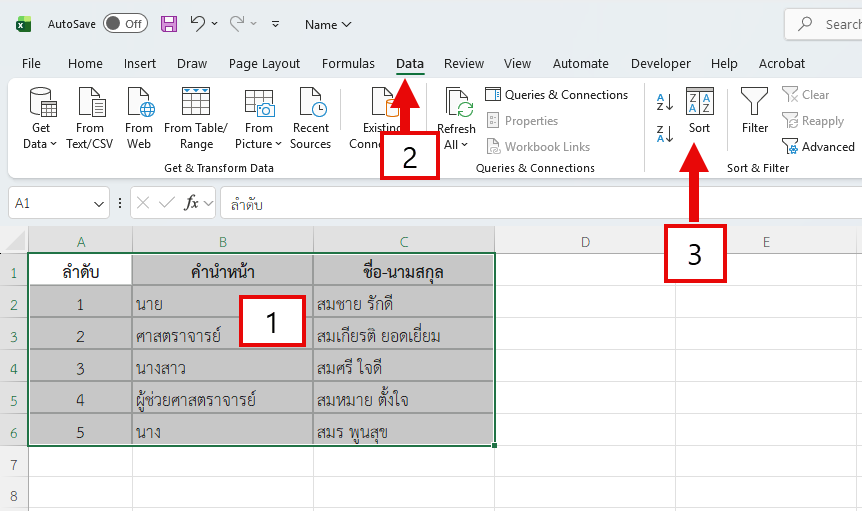Open the Get Data menu
The image size is (862, 511).
[41, 118]
